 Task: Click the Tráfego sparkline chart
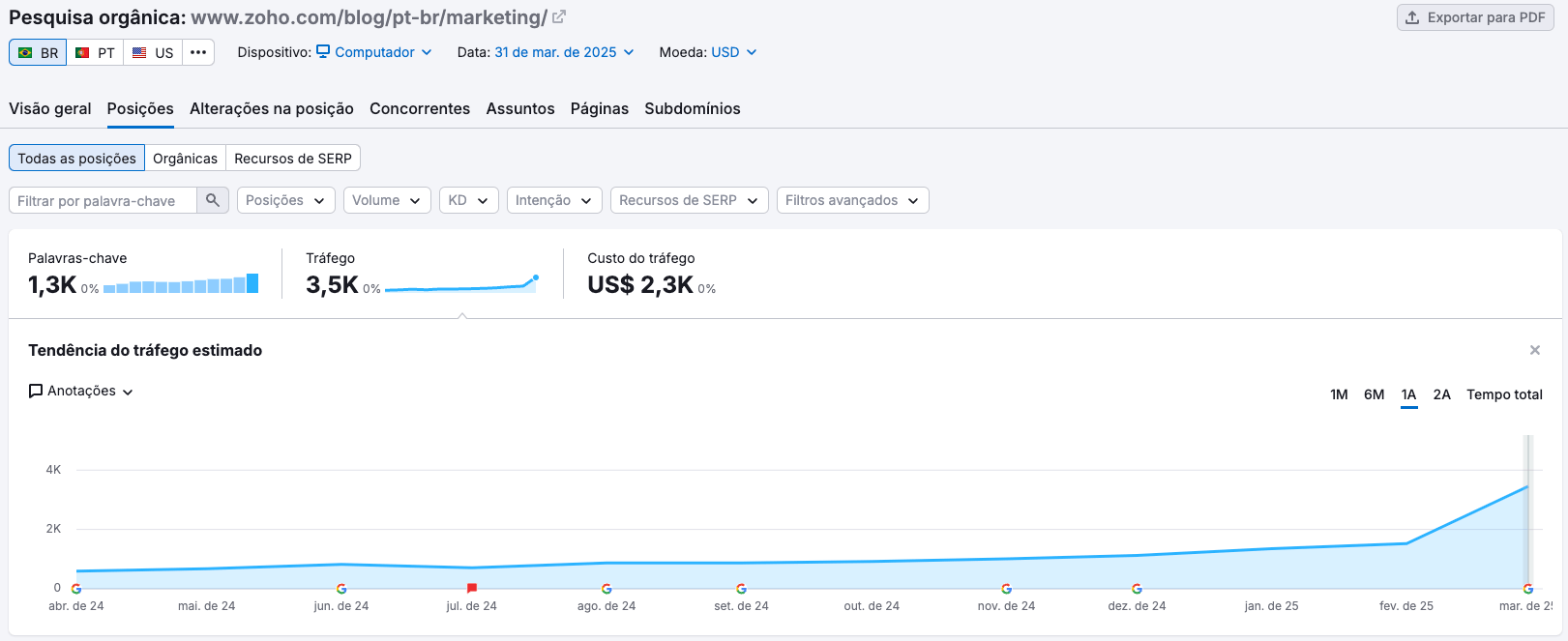461,284
